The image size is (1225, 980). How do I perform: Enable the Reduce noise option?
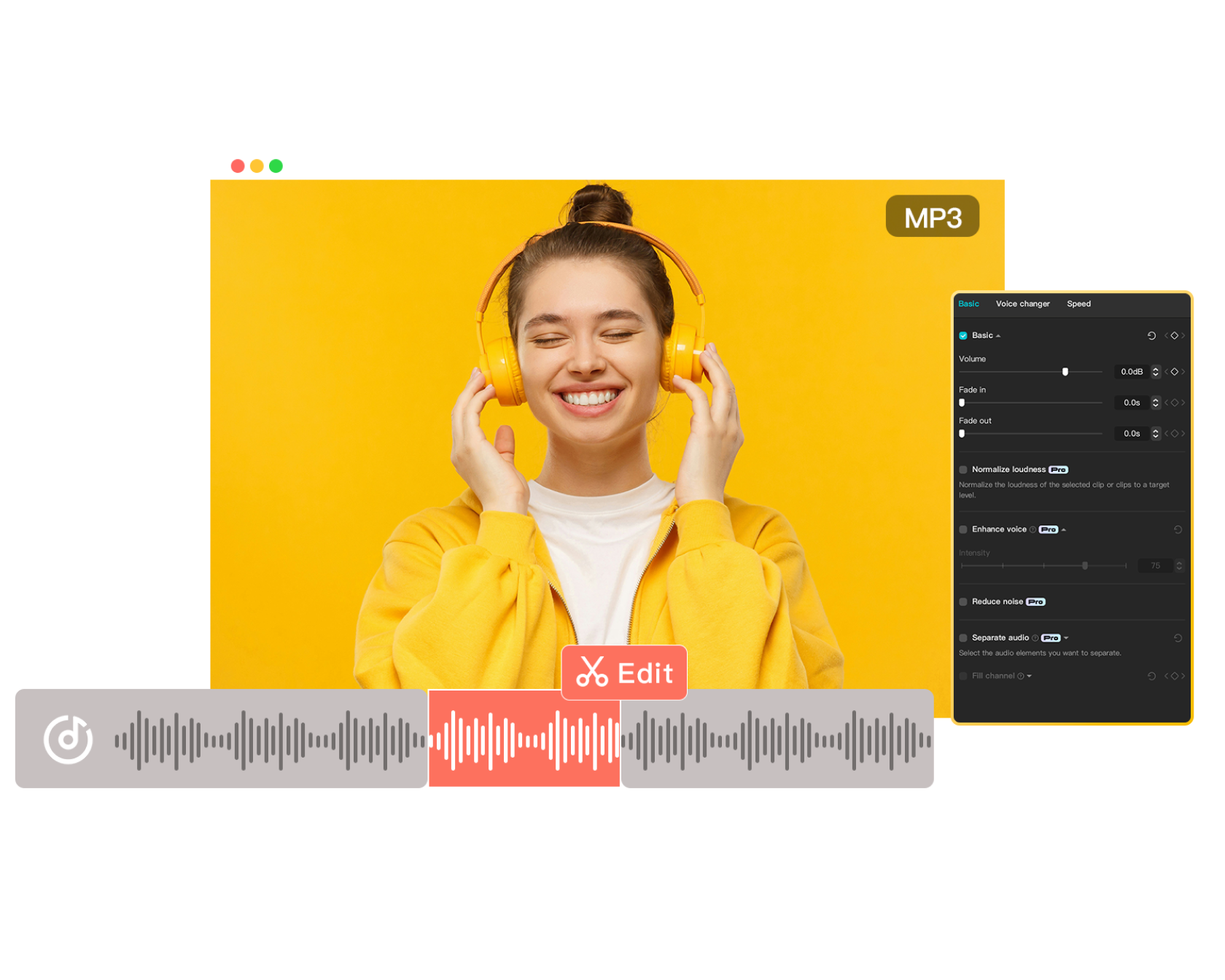[x=962, y=602]
